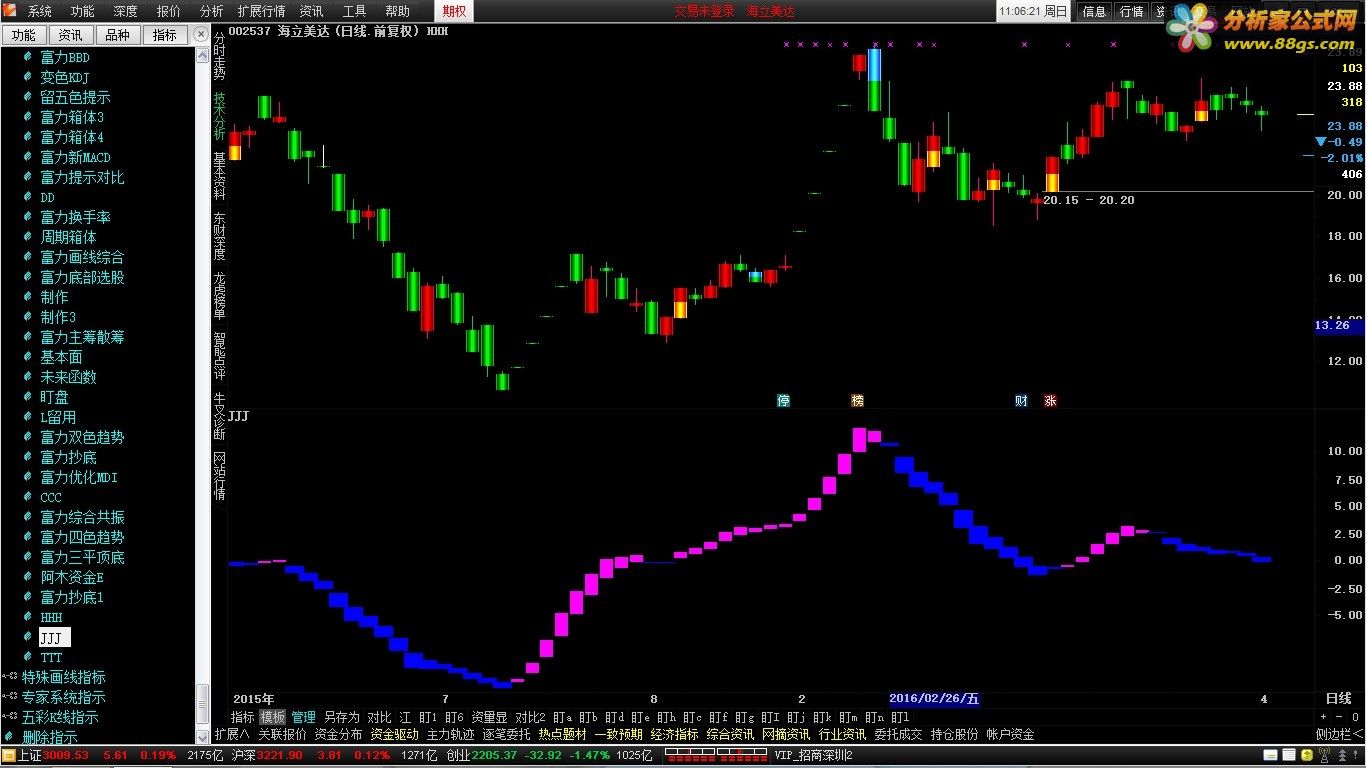1366x768 pixels.
Task: Collapse the 侧边栏 sidebar toggle
Action: pos(1340,734)
